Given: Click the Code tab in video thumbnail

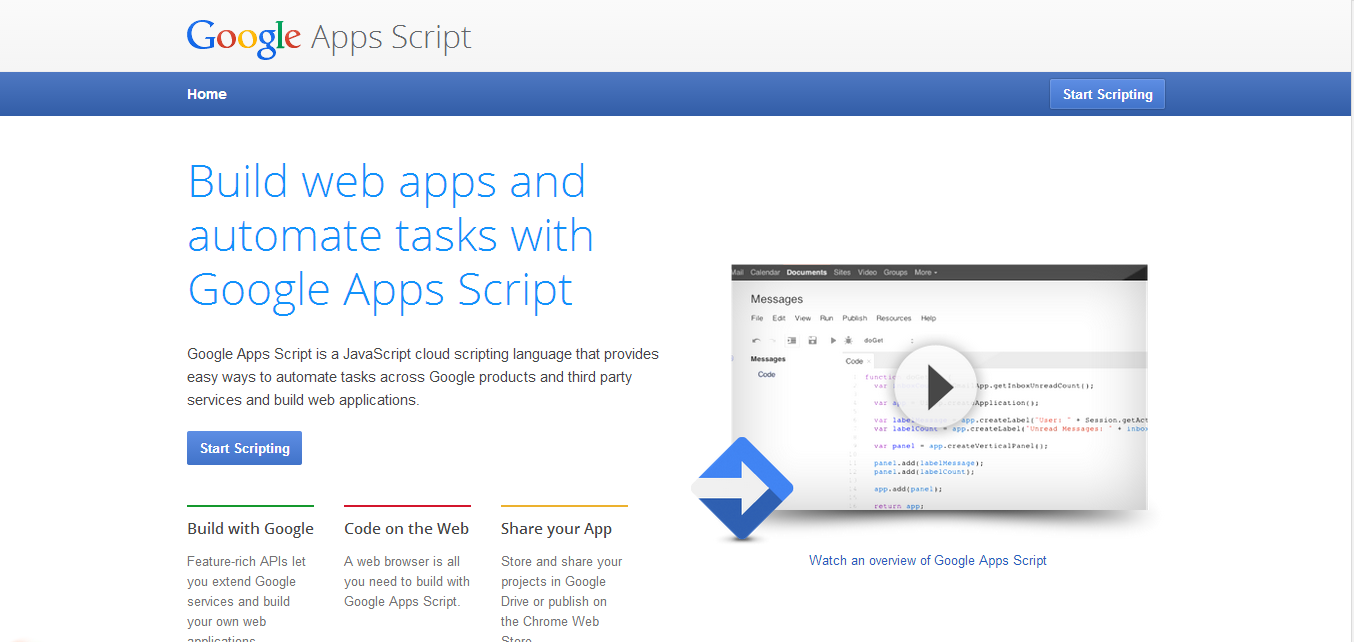Looking at the screenshot, I should coord(855,361).
